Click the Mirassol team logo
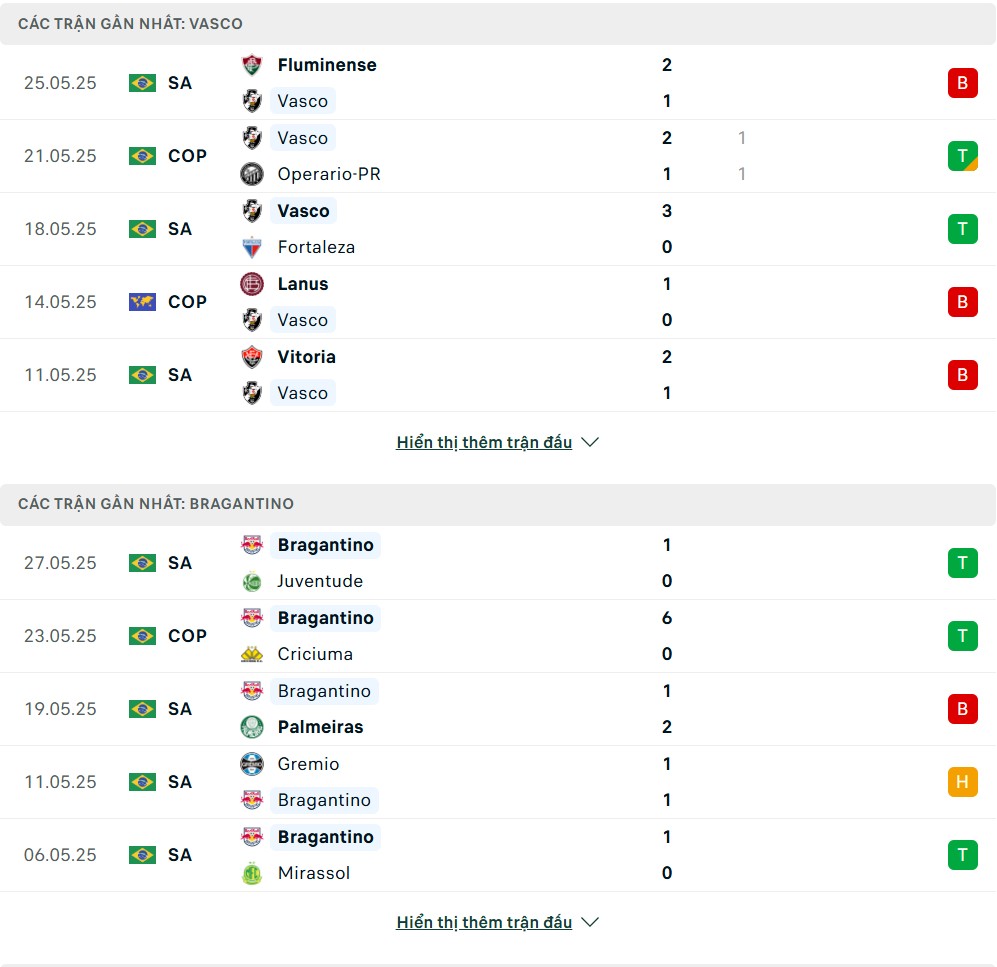This screenshot has width=997, height=967. [x=252, y=874]
